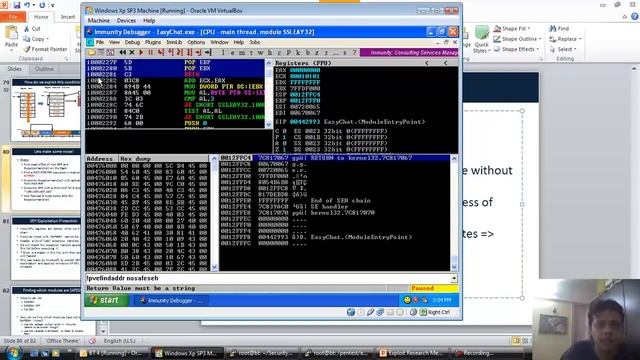Open hardware breakpoints with 'z' button
The height and width of the screenshot is (360, 640).
(x=316, y=52)
